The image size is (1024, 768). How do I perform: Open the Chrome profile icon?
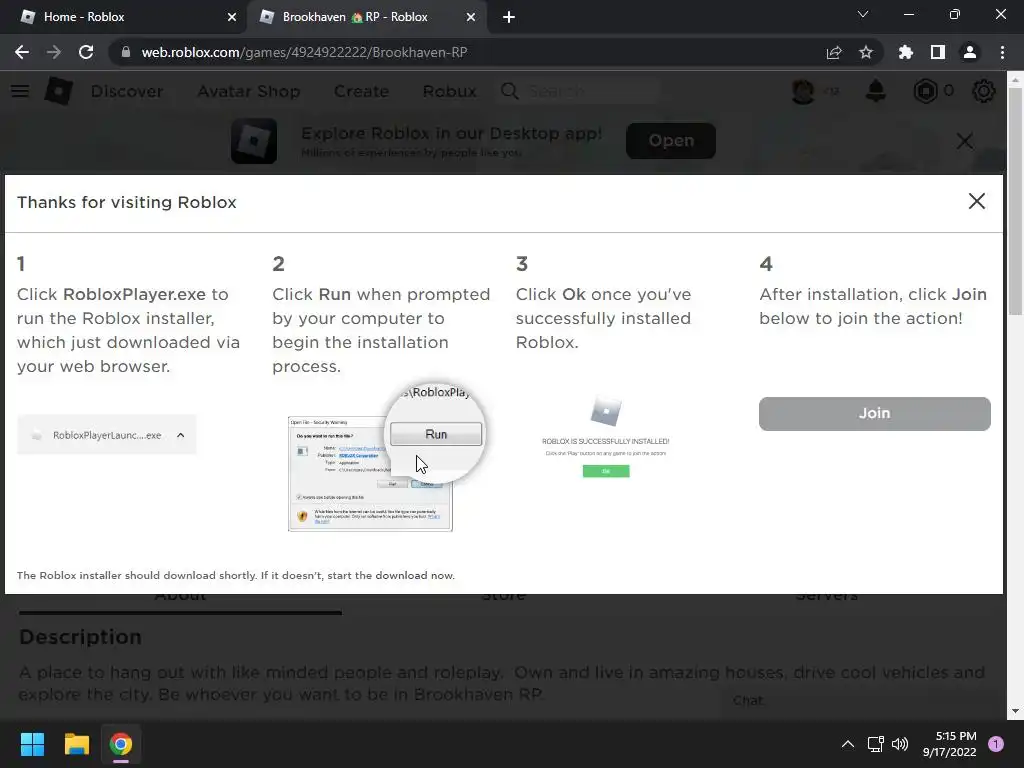pos(970,52)
